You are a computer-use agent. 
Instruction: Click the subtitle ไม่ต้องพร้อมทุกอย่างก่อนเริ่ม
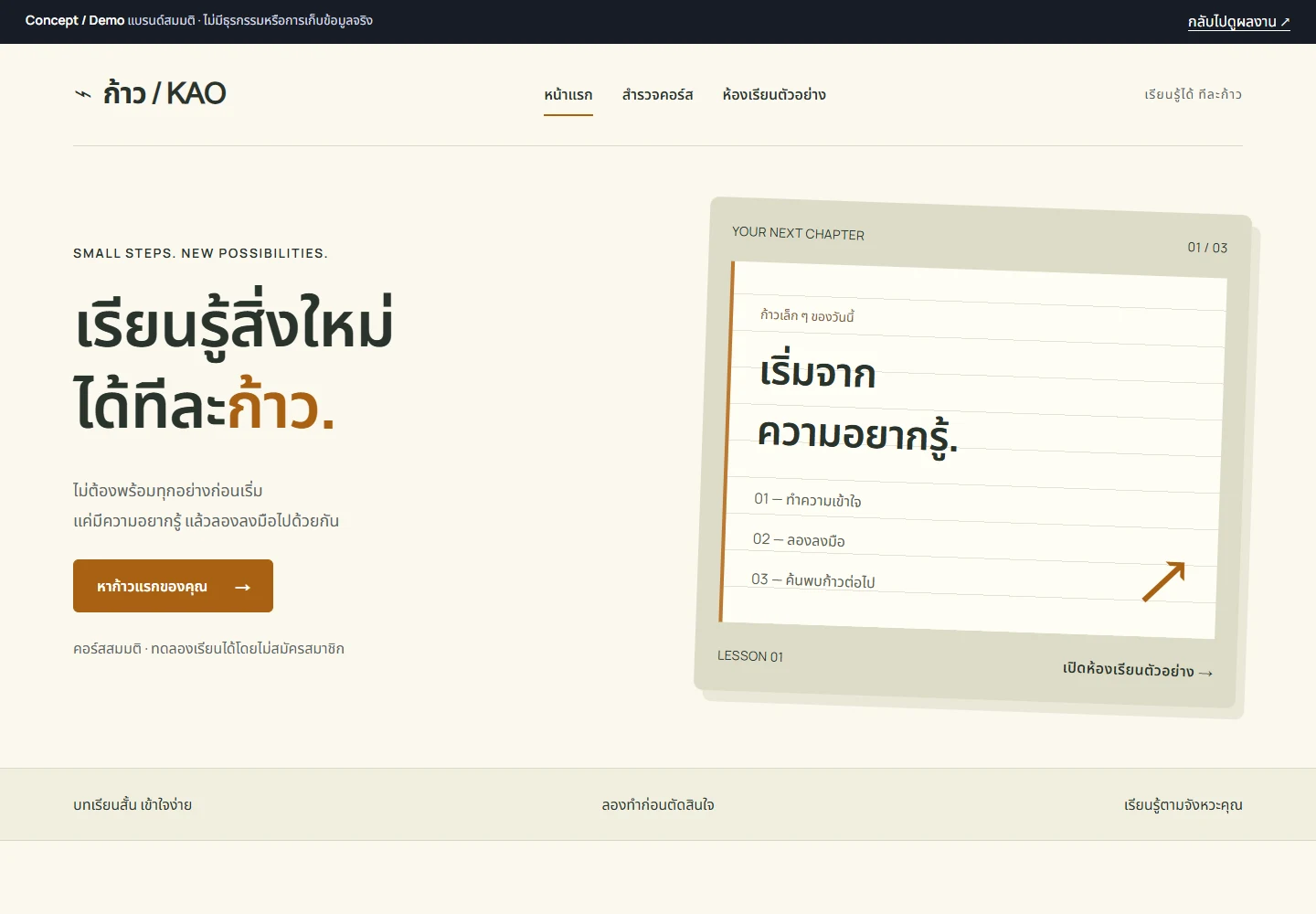(x=168, y=491)
